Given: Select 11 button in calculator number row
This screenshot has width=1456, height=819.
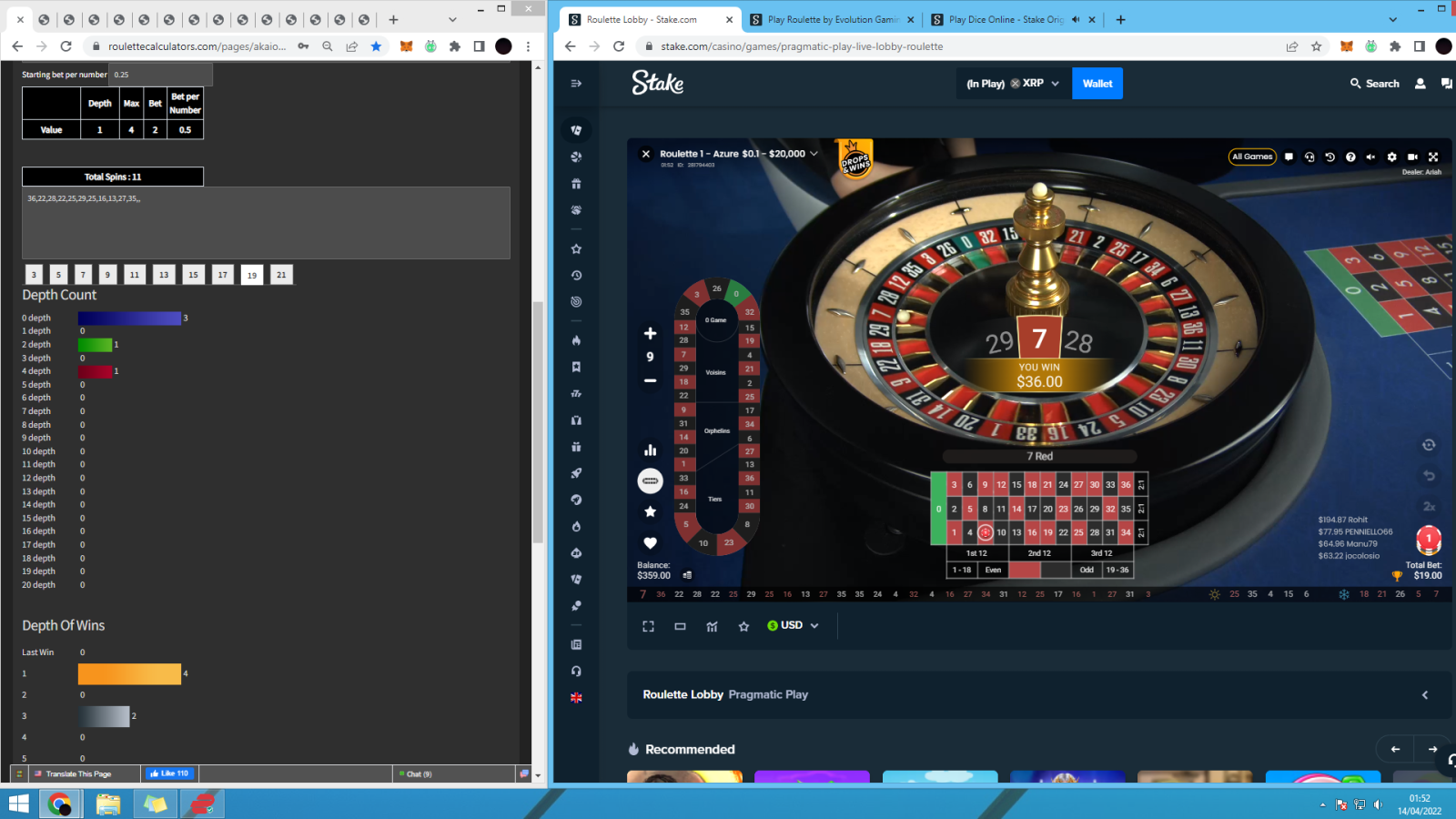Looking at the screenshot, I should pyautogui.click(x=135, y=275).
